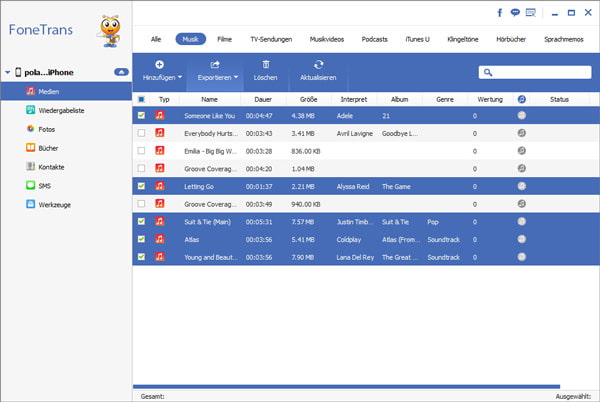This screenshot has height=402, width=600.
Task: Focus the search input field
Action: [x=535, y=72]
